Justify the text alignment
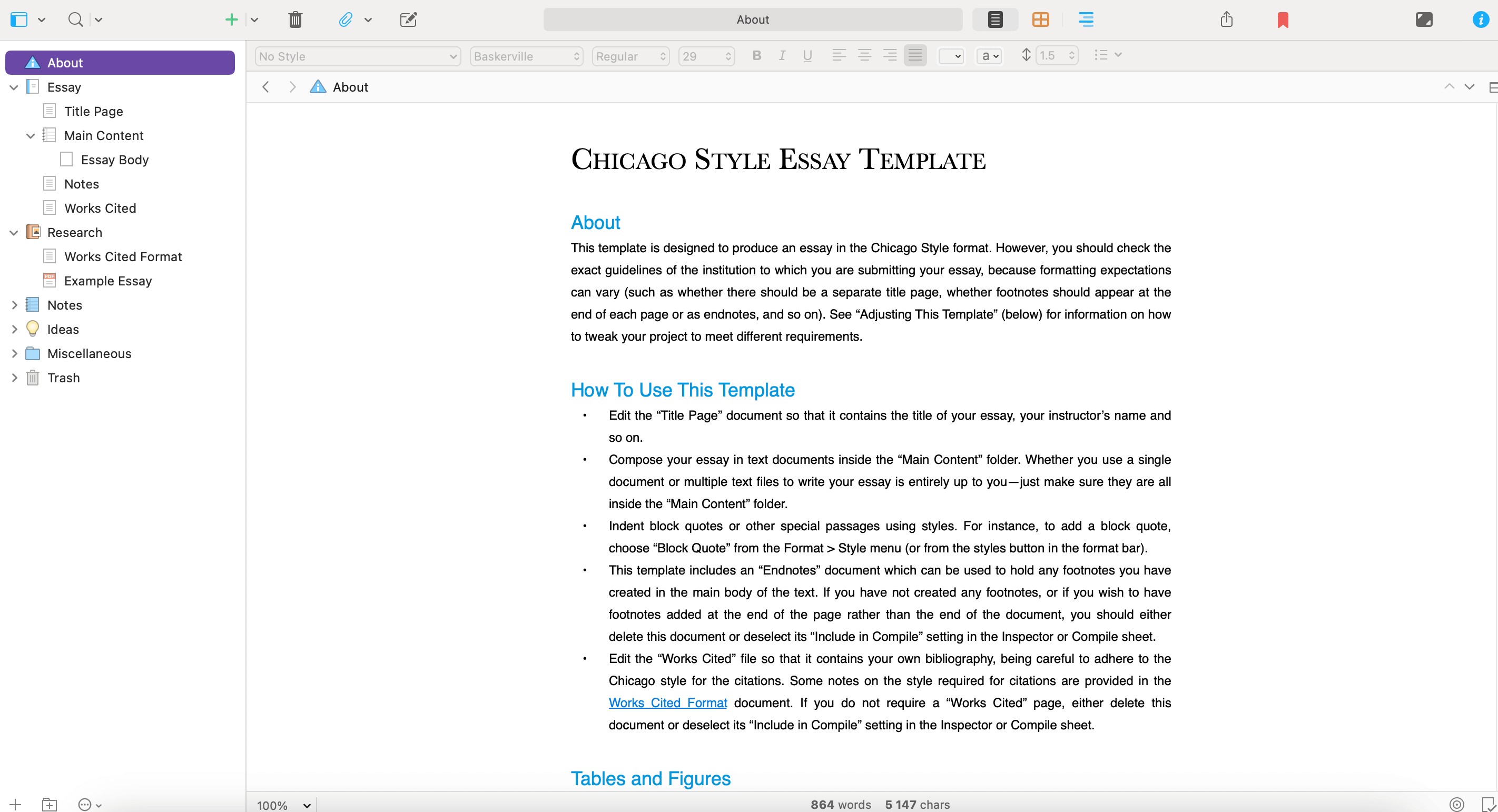Image resolution: width=1498 pixels, height=812 pixels. tap(915, 56)
